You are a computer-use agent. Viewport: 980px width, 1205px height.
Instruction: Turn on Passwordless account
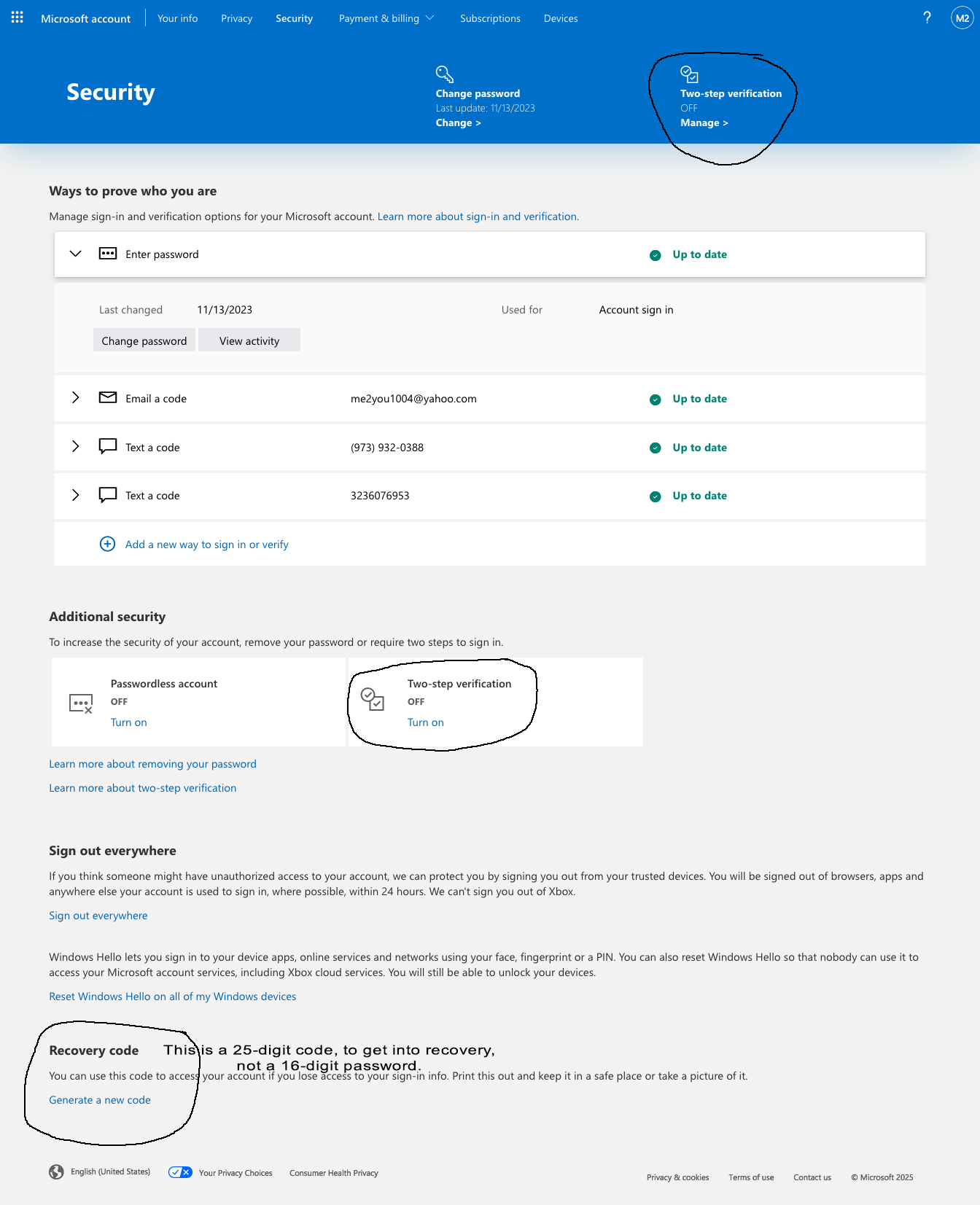[129, 722]
